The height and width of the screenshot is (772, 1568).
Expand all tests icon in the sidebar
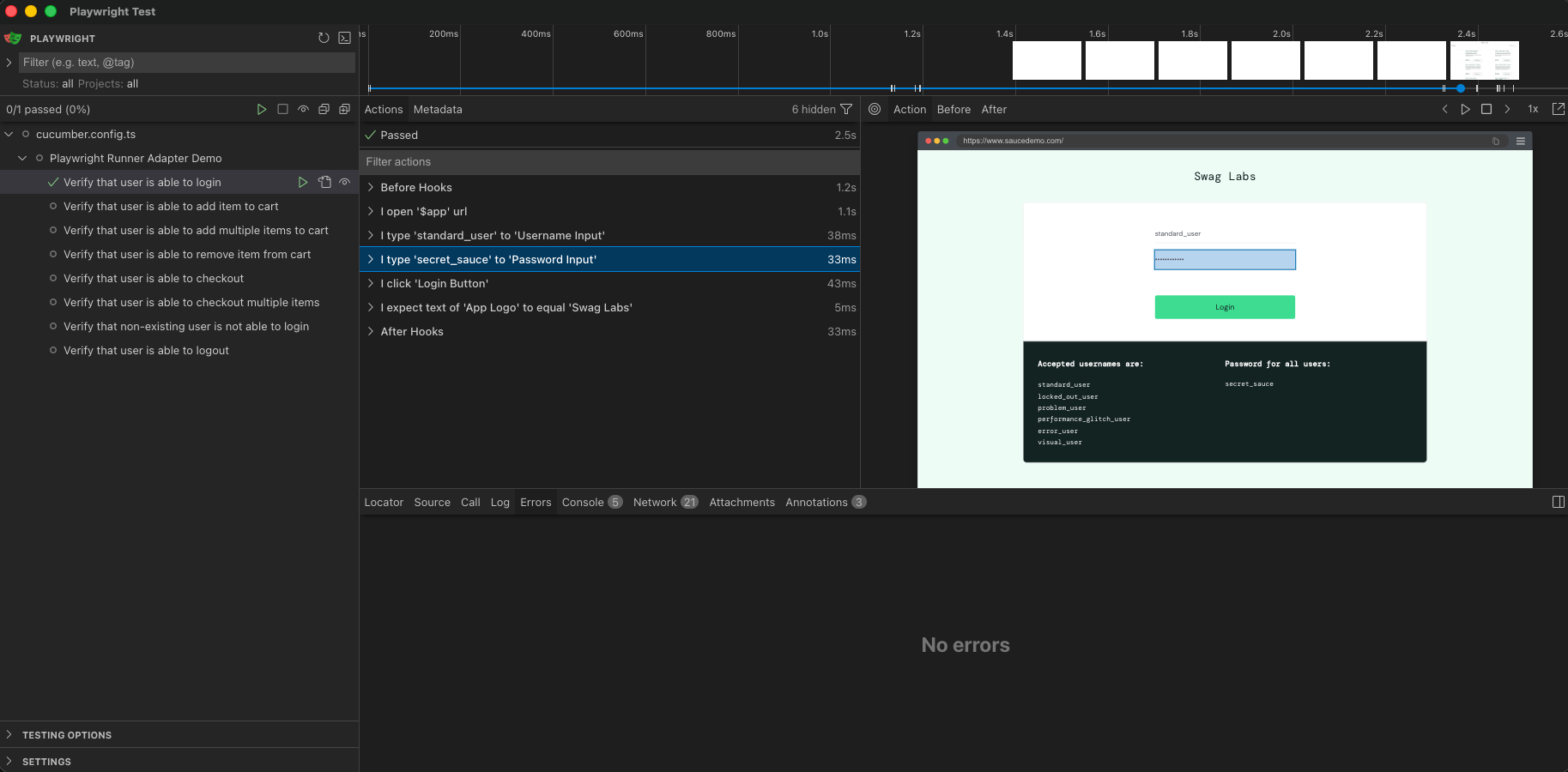(344, 109)
